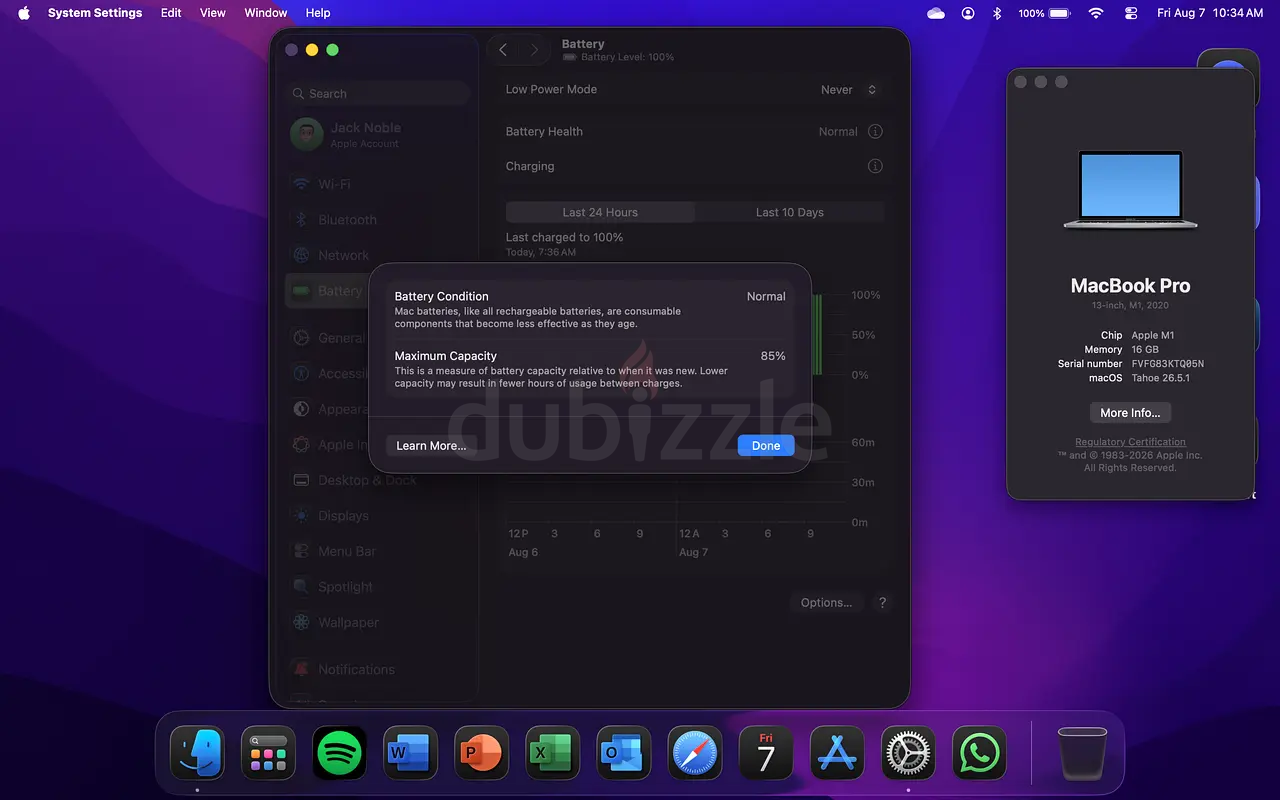Viewport: 1280px width, 800px height.
Task: Go back using the left chevron in Settings
Action: 503,49
